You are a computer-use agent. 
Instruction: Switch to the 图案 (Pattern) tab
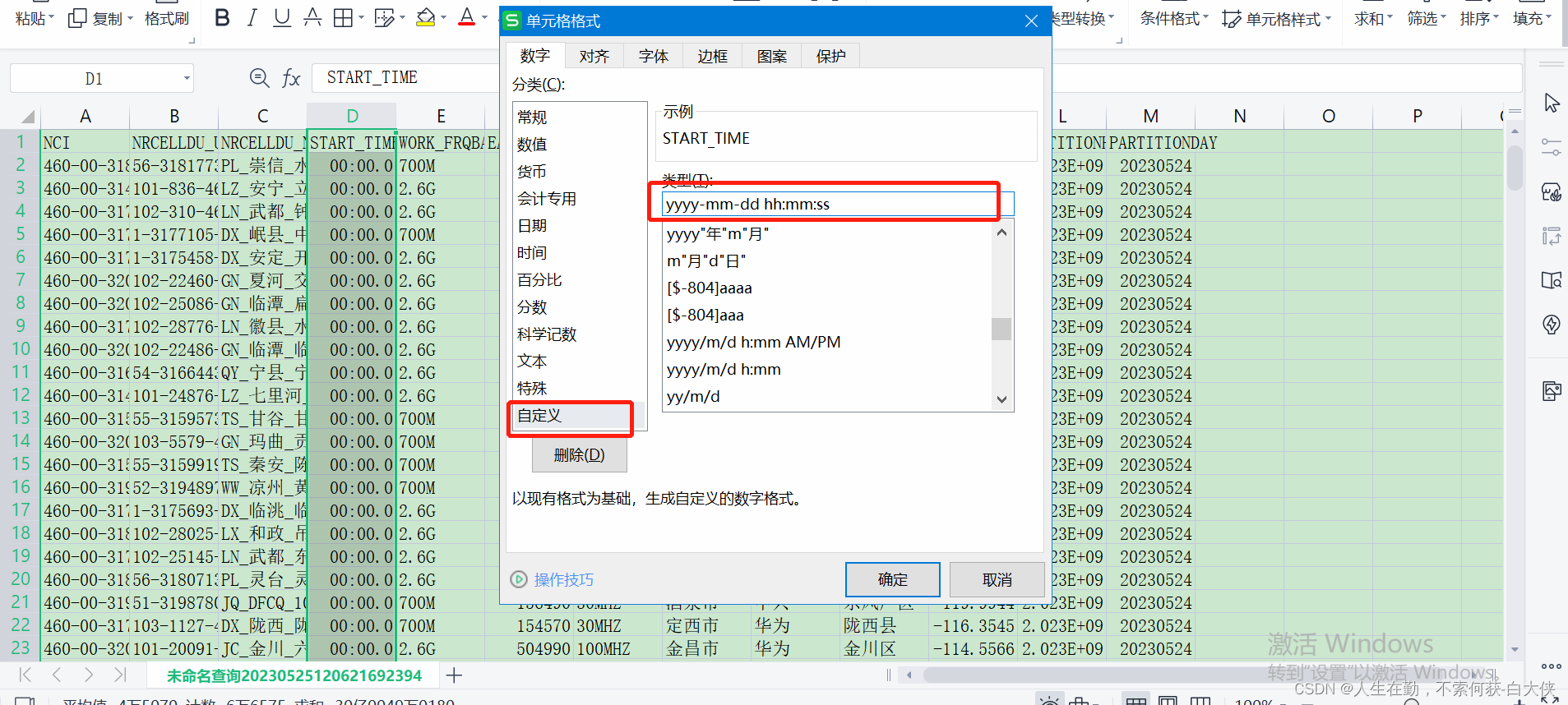point(772,56)
